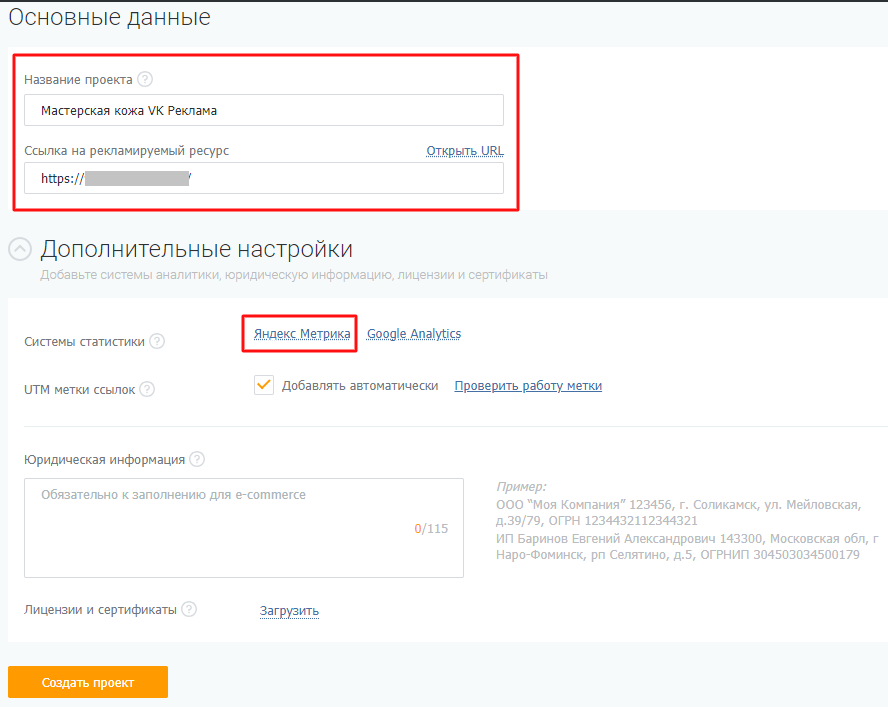This screenshot has height=707, width=888.
Task: Click Открыть URL link
Action: pos(465,151)
